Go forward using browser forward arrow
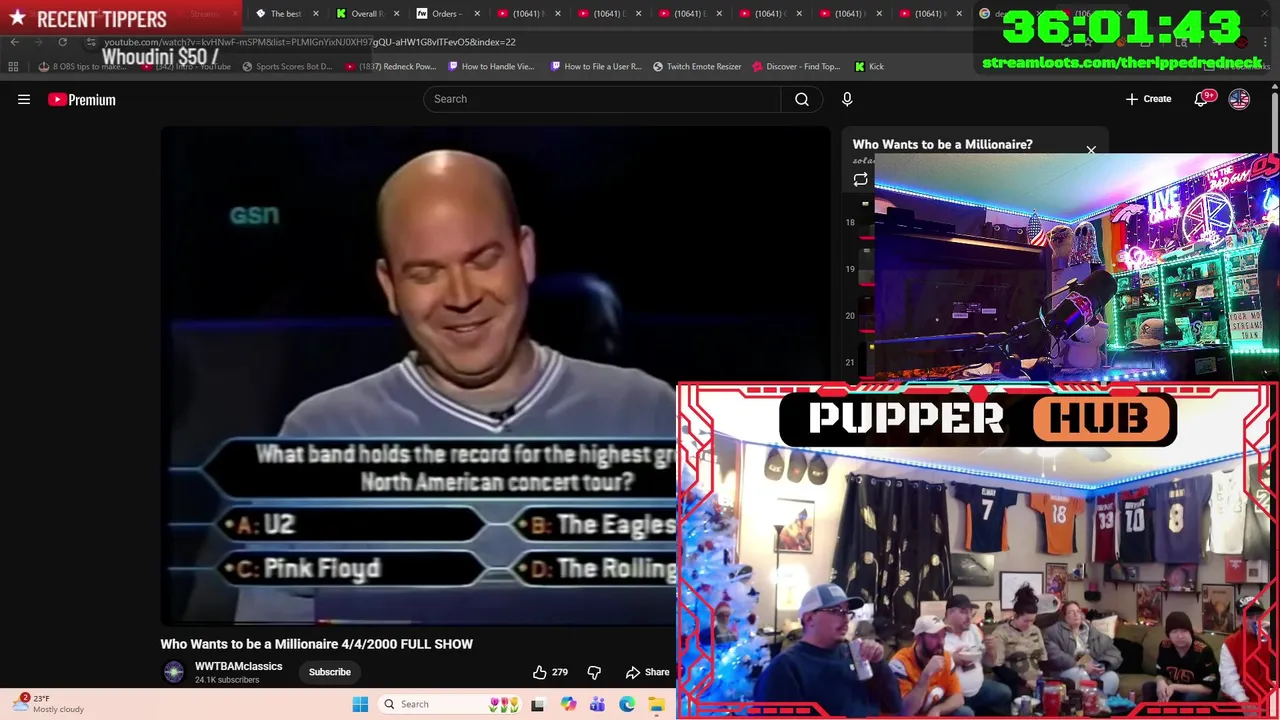Image resolution: width=1280 pixels, height=720 pixels. tap(38, 42)
